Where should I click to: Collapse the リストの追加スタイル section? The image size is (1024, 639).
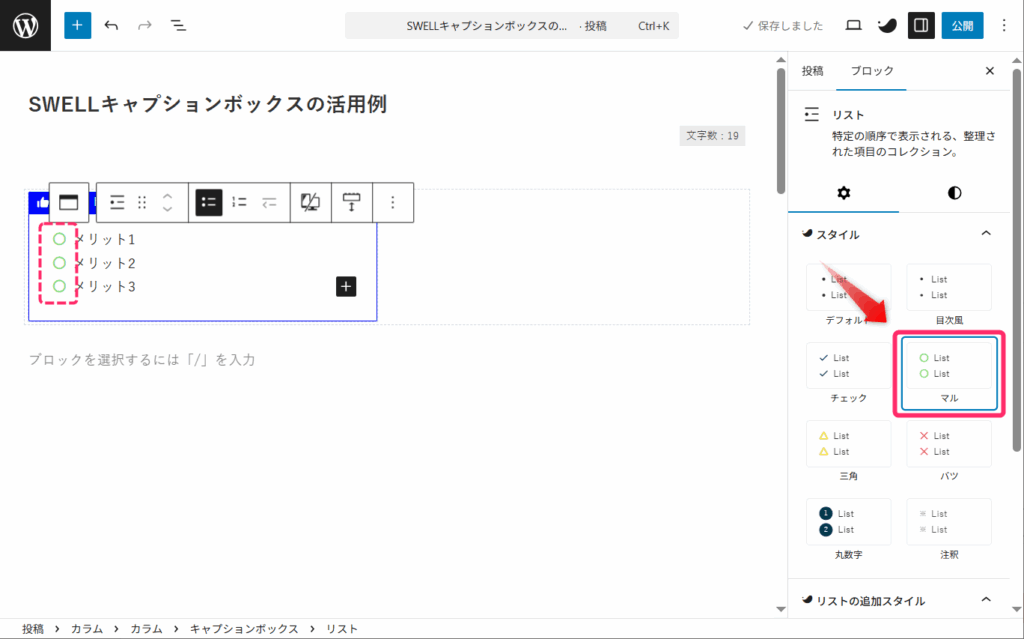(x=986, y=600)
